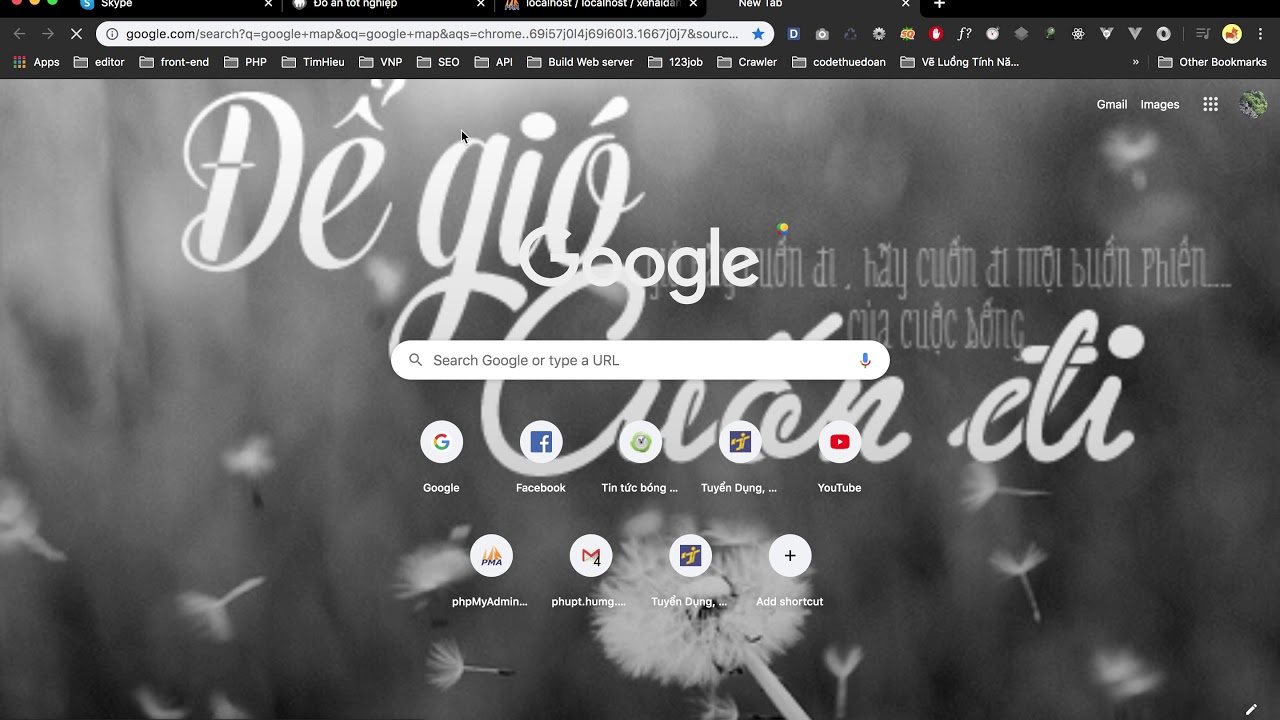The height and width of the screenshot is (720, 1280).
Task: Open the TimHieu bookmarks folder
Action: click(313, 62)
